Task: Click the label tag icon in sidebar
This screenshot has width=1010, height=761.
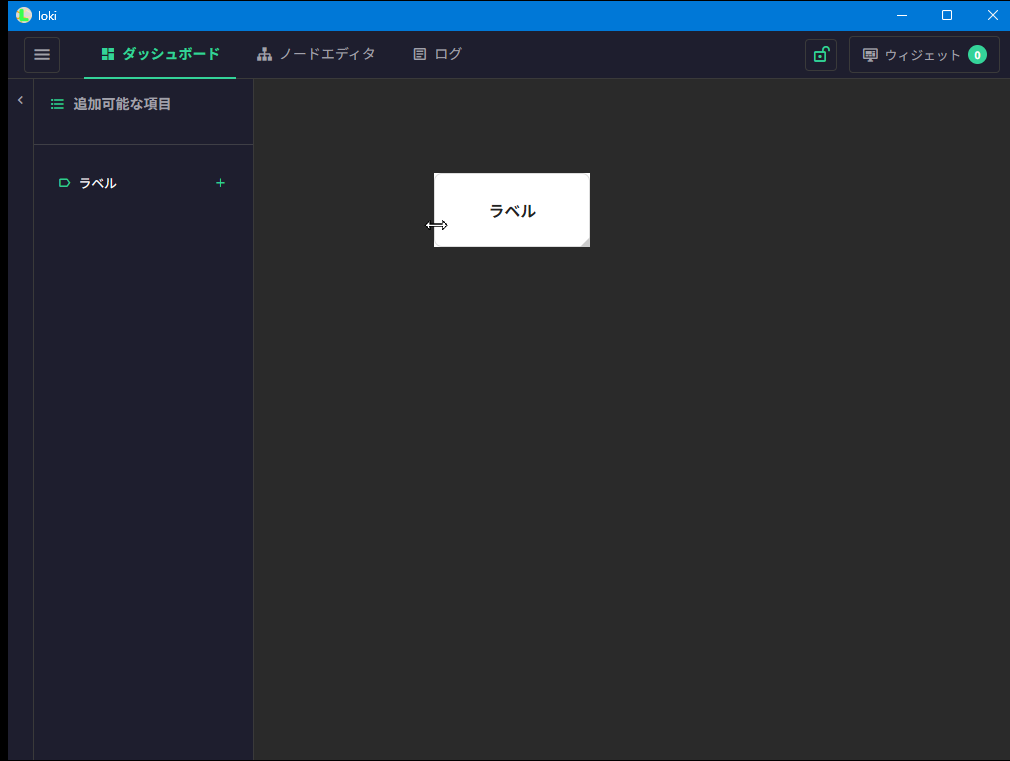Action: pos(64,183)
